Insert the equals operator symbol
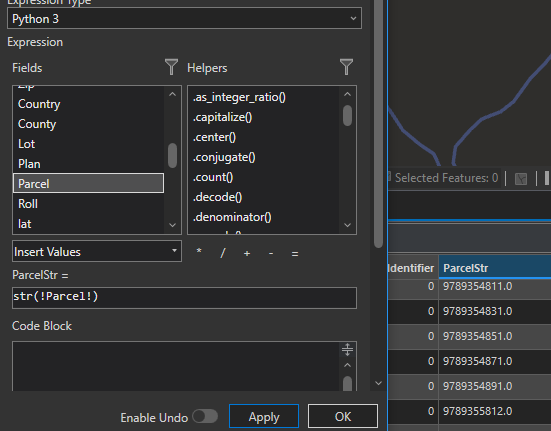The image size is (551, 431). point(295,254)
